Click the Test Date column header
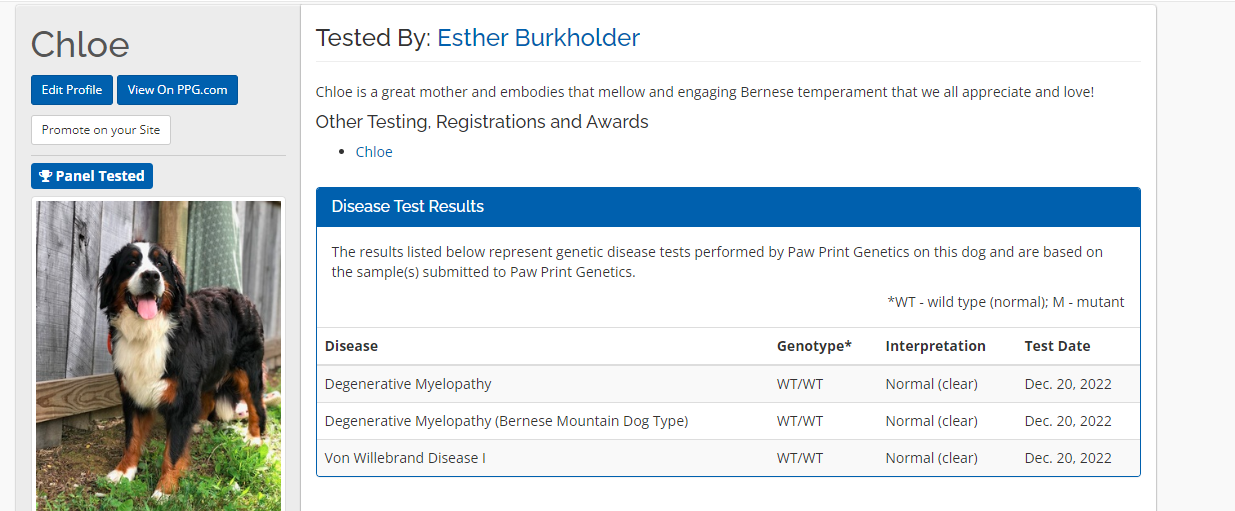 tap(1057, 346)
